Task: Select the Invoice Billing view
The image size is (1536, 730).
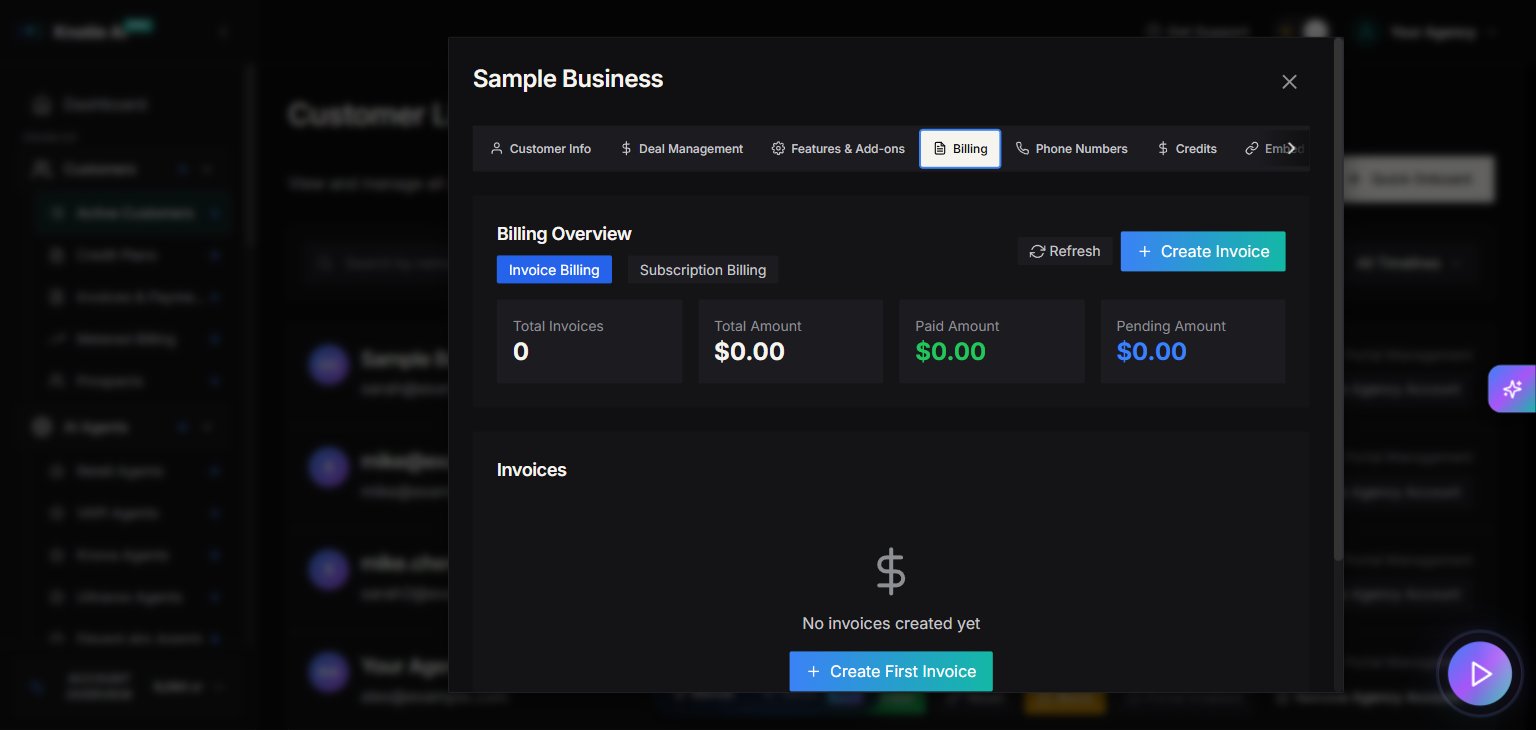Action: pyautogui.click(x=554, y=270)
